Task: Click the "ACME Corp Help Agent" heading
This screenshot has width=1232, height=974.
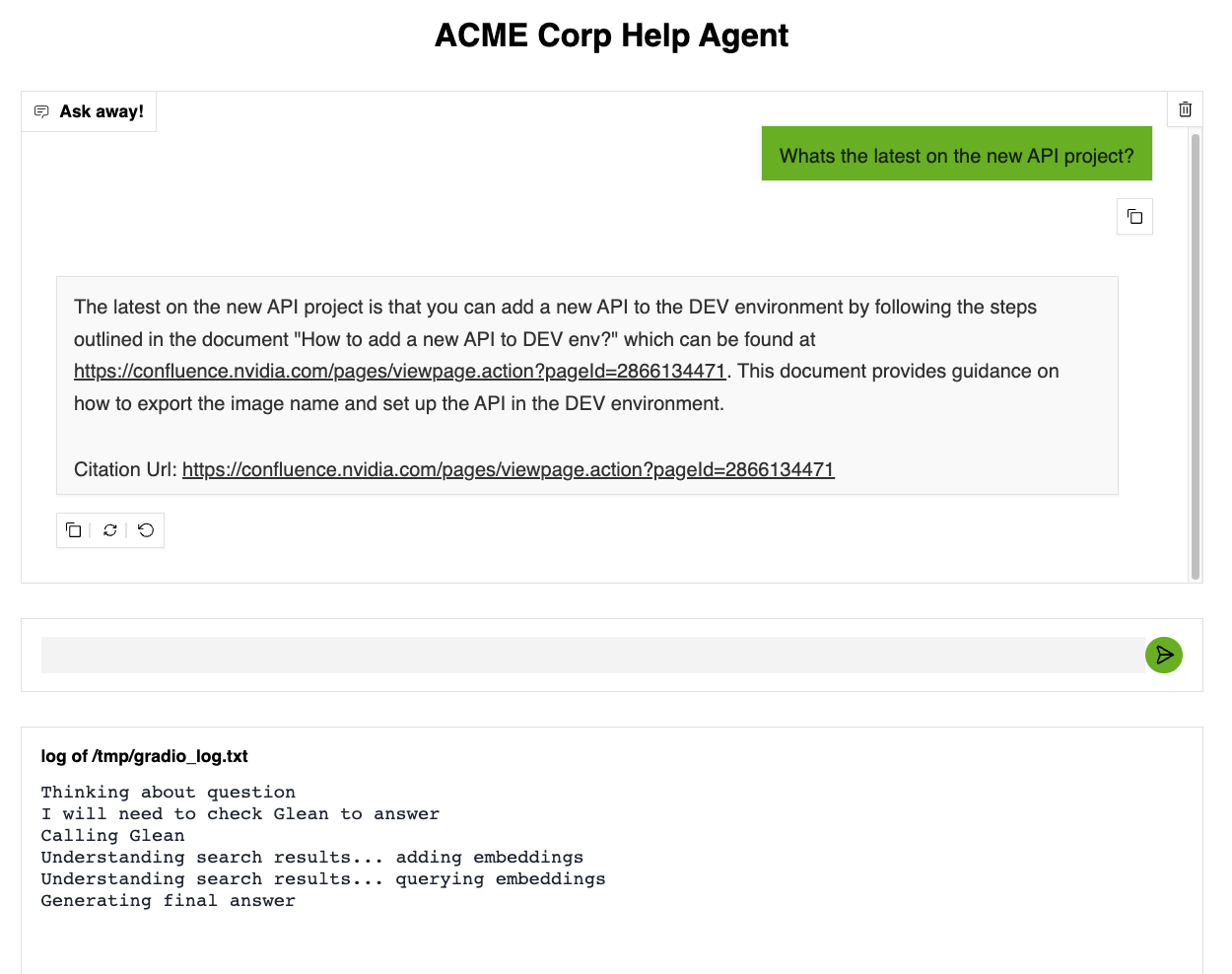Action: click(x=611, y=35)
